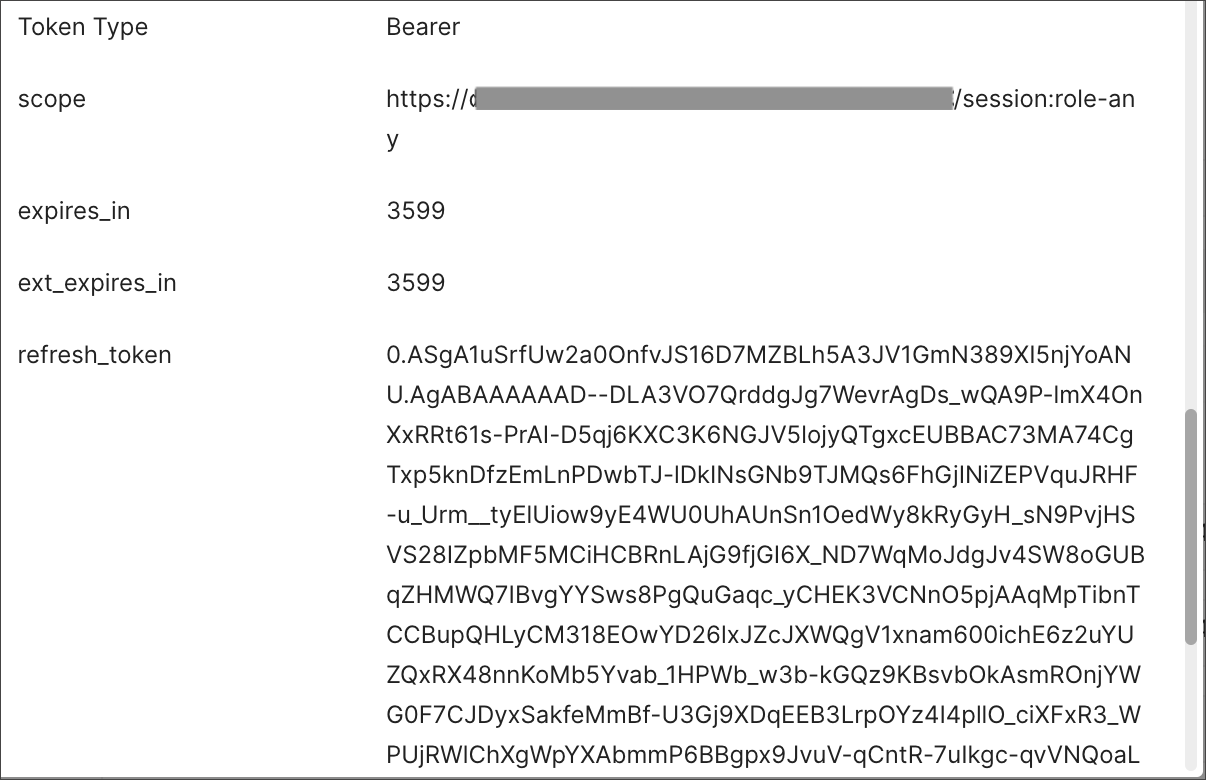Click the "scope" field label
The height and width of the screenshot is (780, 1206).
(51, 99)
